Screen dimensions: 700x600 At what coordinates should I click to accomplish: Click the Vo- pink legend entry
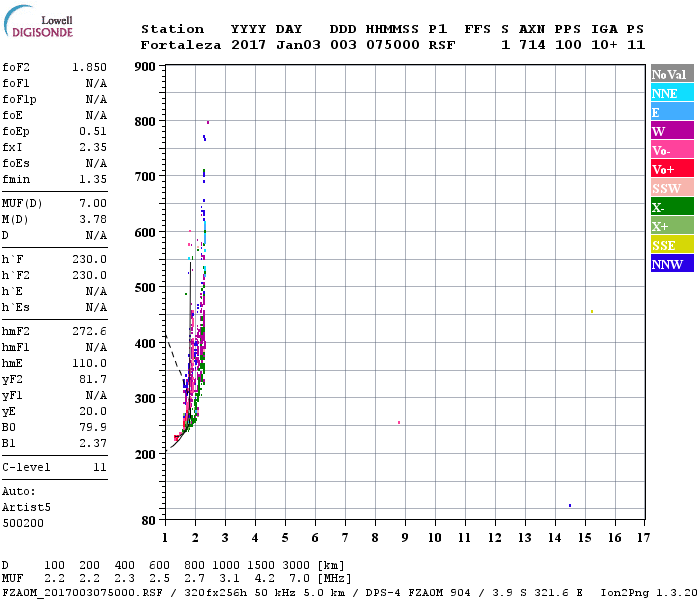click(672, 150)
